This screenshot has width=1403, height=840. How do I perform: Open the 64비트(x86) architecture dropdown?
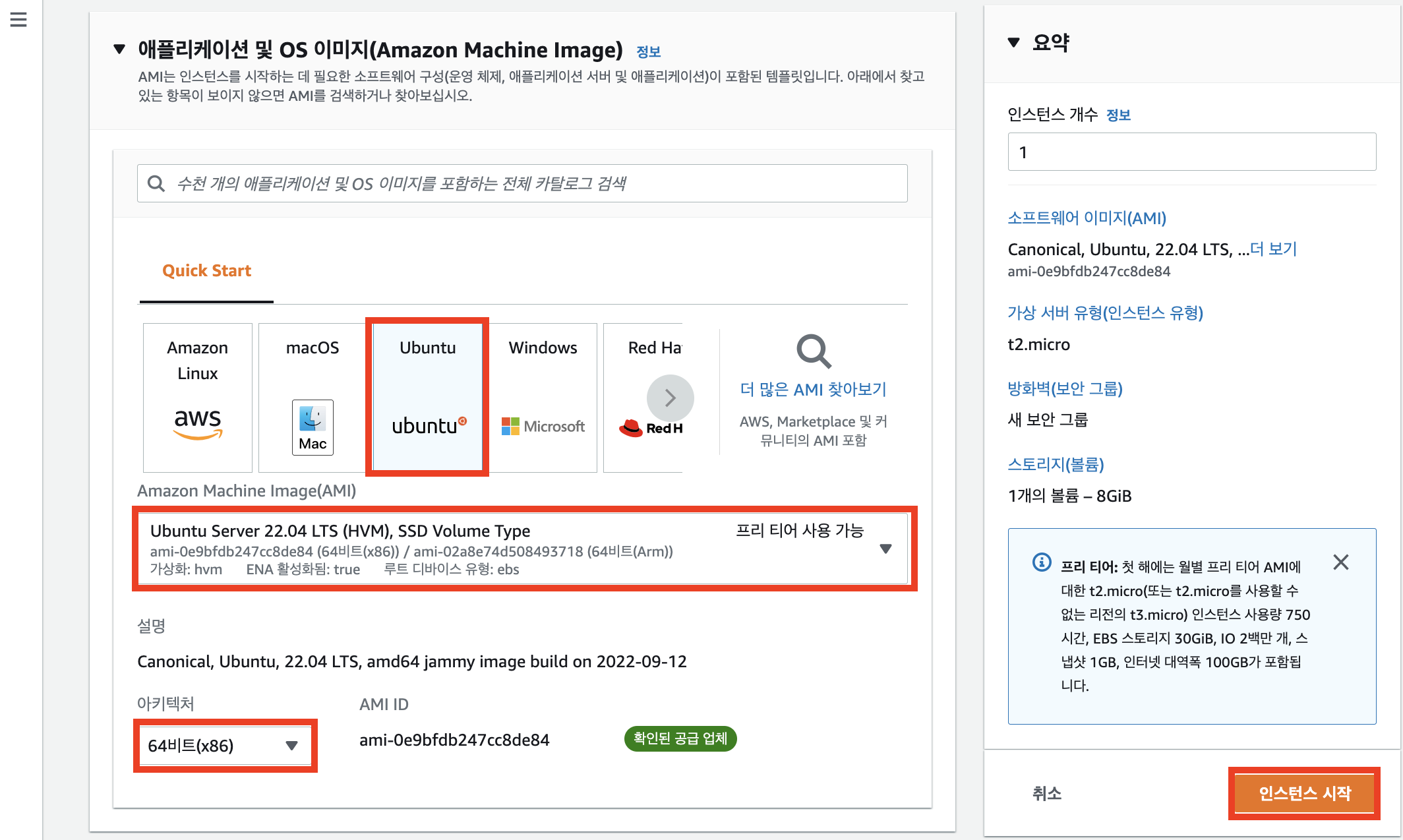click(x=224, y=746)
